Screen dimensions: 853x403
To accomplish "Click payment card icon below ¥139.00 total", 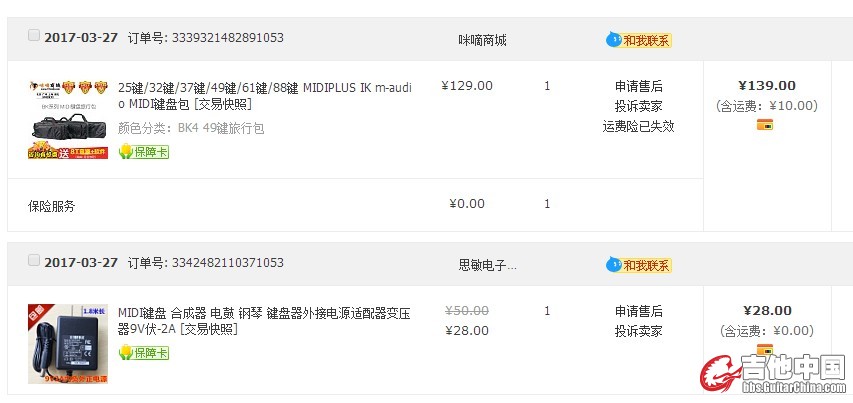I will click(x=765, y=125).
